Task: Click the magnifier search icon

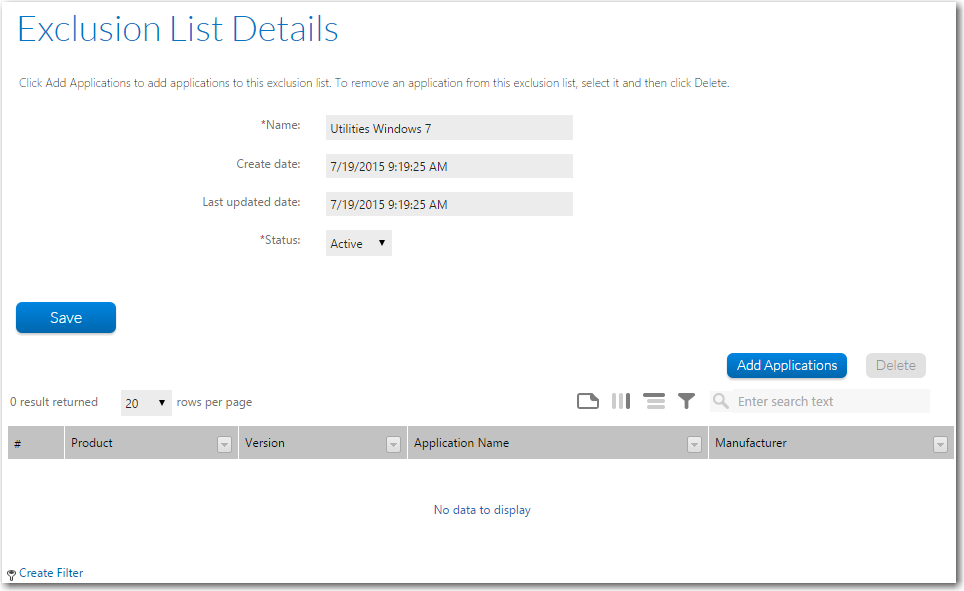Action: [721, 401]
